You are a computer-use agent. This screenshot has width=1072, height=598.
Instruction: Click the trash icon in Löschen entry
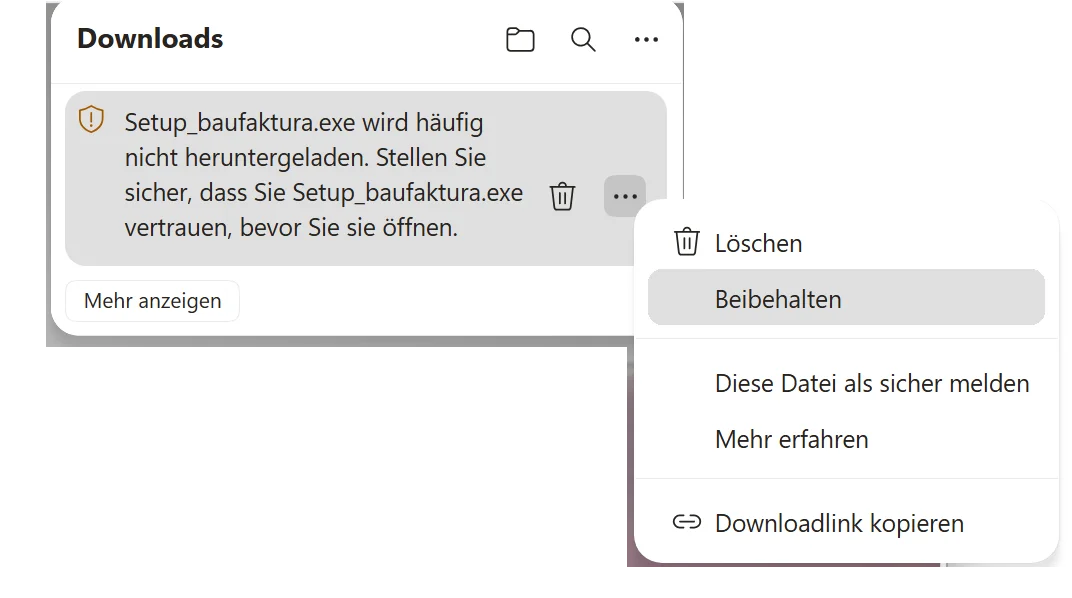pos(686,242)
